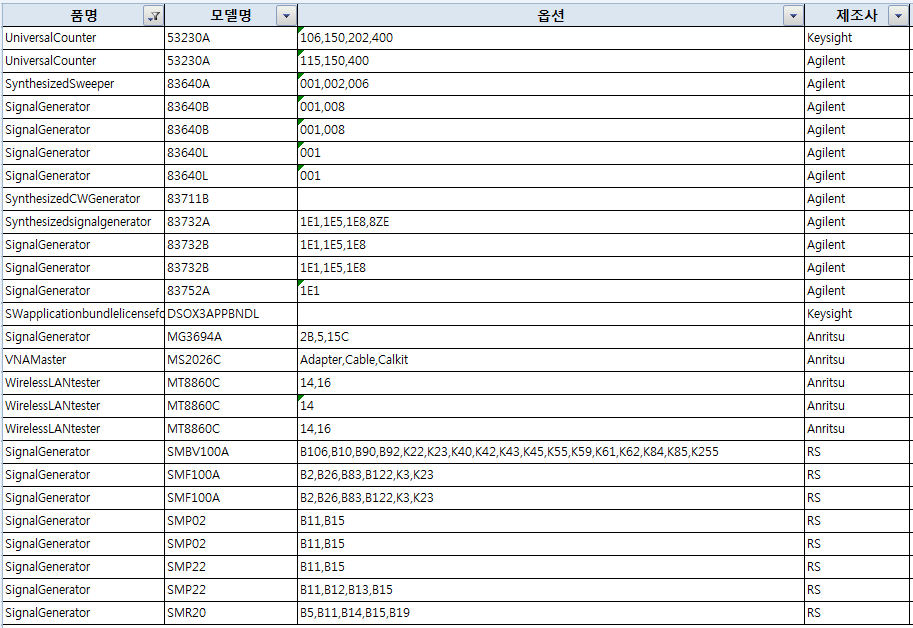Viewport: 913px width, 628px height.
Task: Open the 제조사 column filter dropdown
Action: [899, 15]
